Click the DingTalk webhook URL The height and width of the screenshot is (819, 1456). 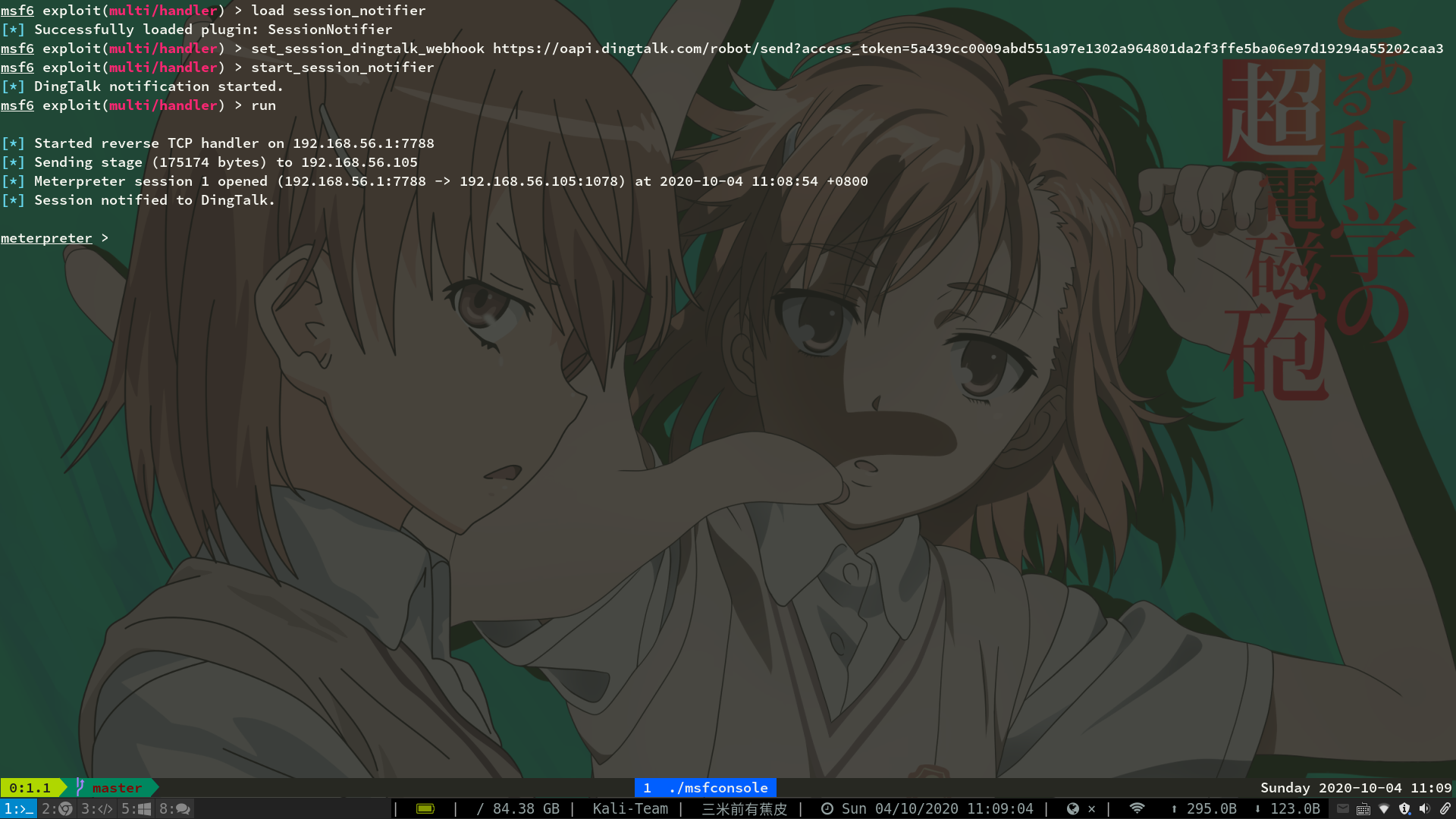(968, 49)
